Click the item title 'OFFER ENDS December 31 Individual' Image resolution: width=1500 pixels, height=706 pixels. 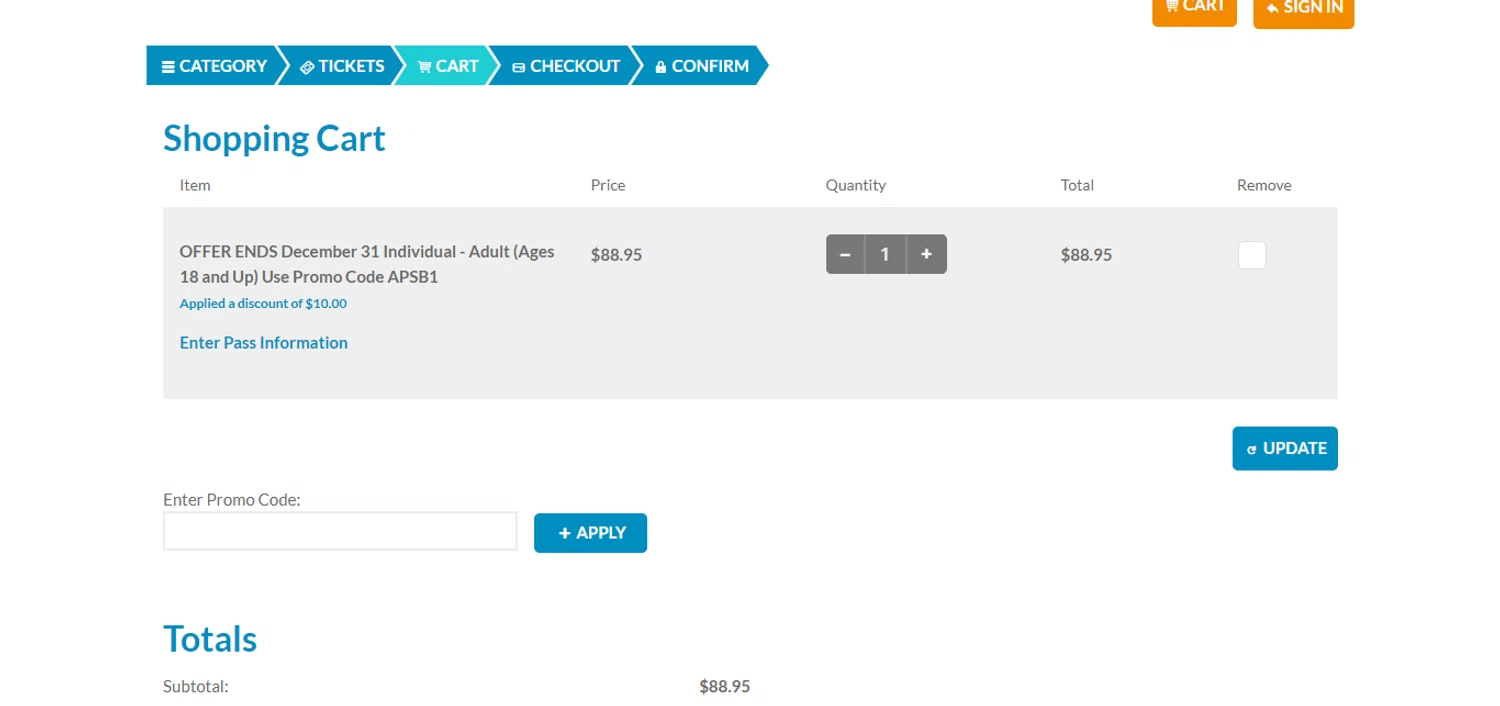point(367,264)
